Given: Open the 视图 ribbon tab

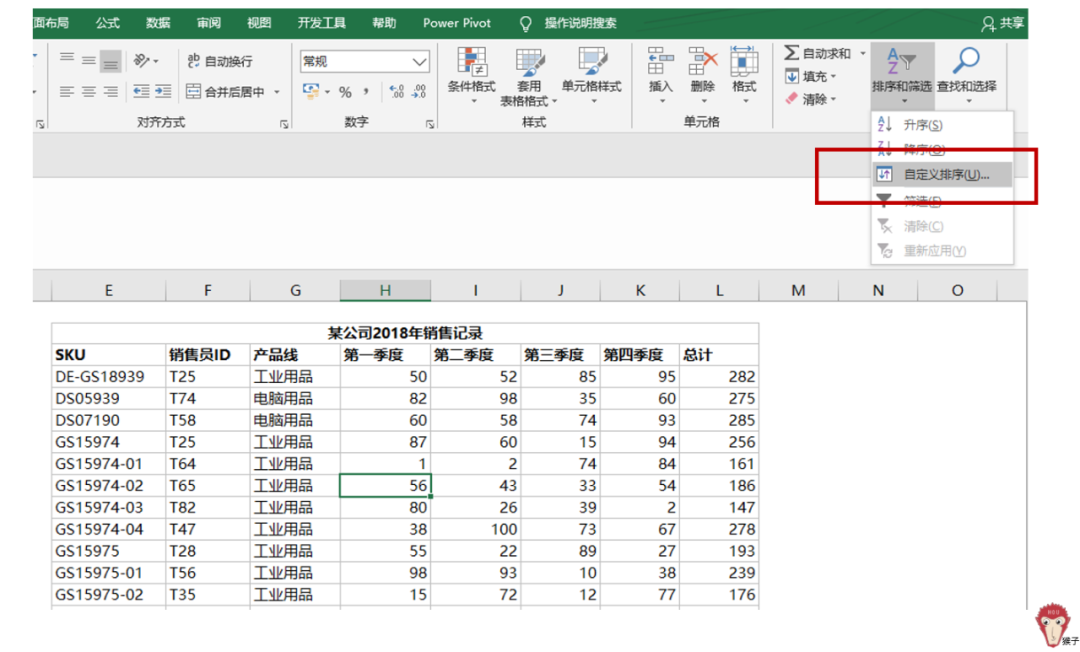Looking at the screenshot, I should (x=259, y=23).
